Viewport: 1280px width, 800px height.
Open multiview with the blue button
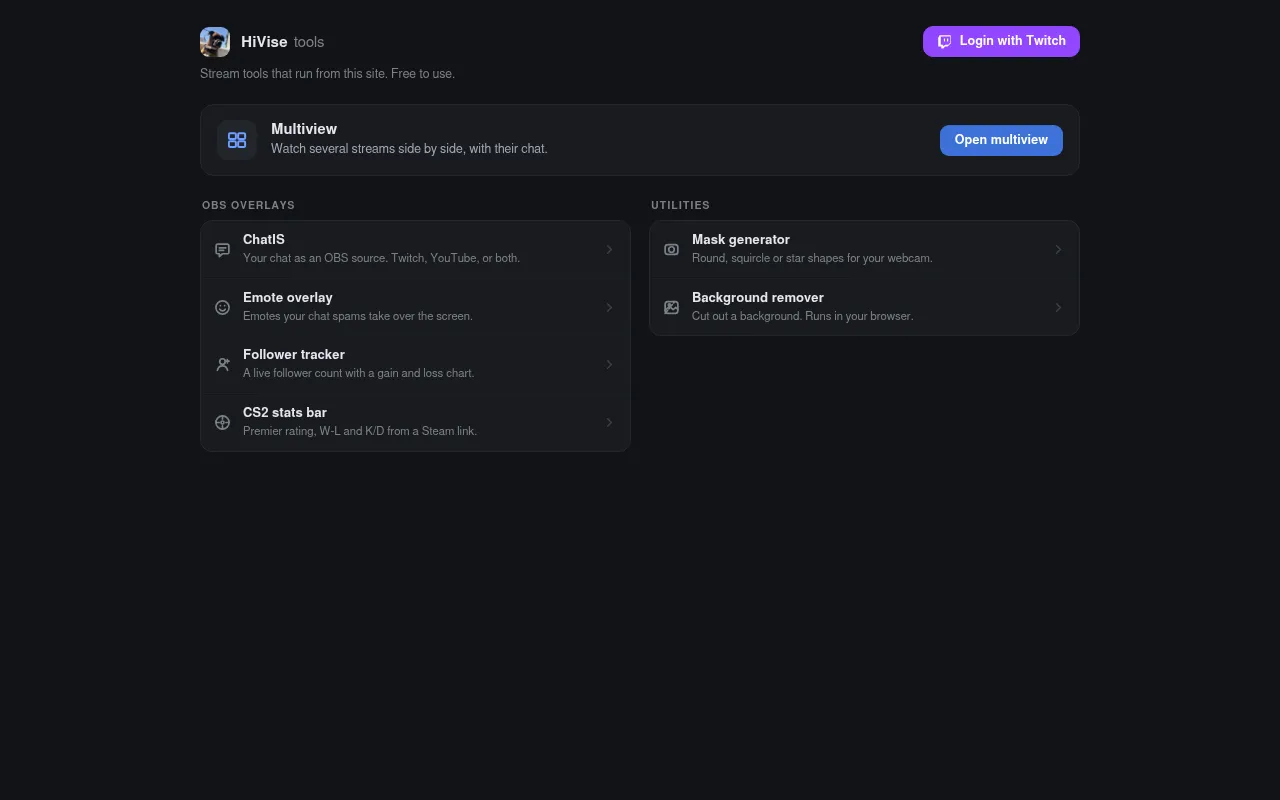click(1001, 140)
